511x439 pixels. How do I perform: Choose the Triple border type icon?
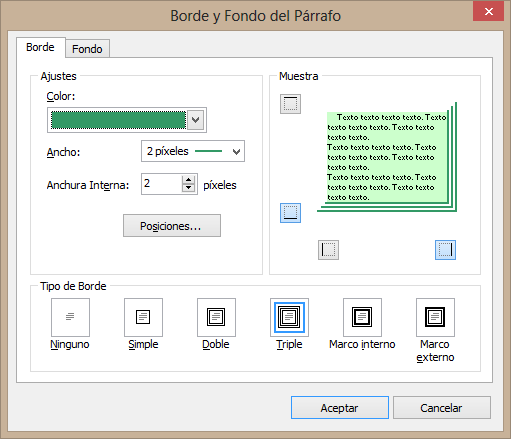click(289, 317)
